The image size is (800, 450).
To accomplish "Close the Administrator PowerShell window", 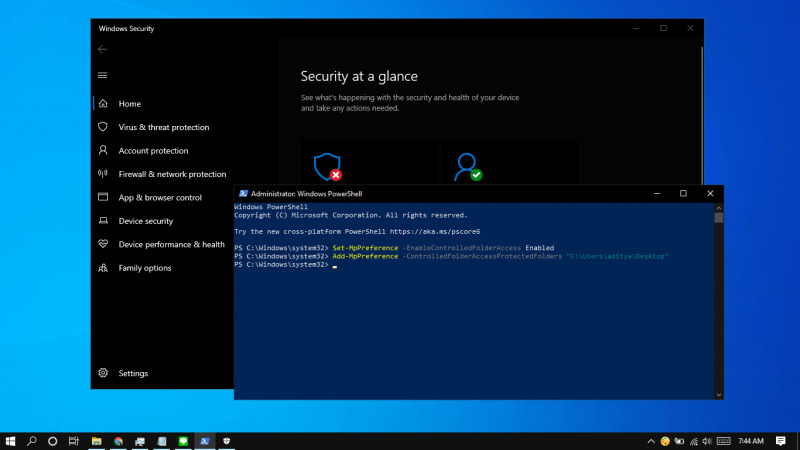I will (710, 193).
